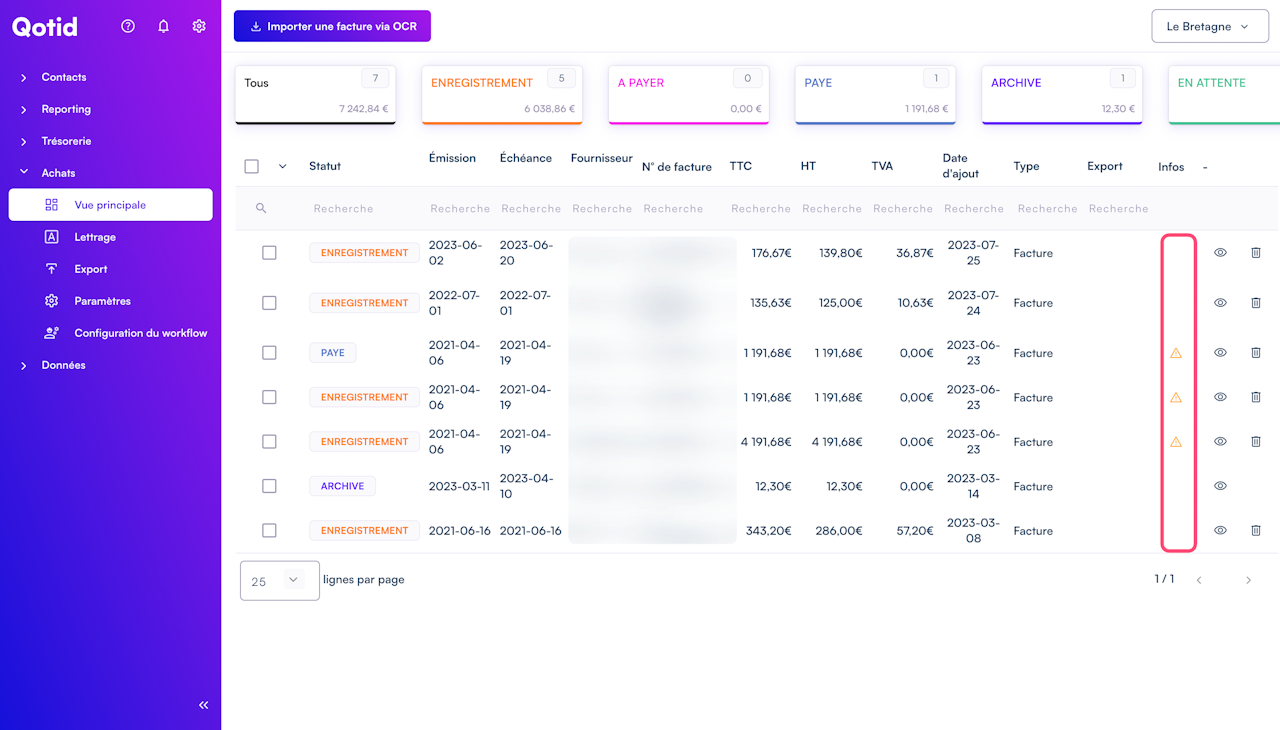
Task: View the ARCHIVE invoice using eye icon
Action: point(1220,486)
